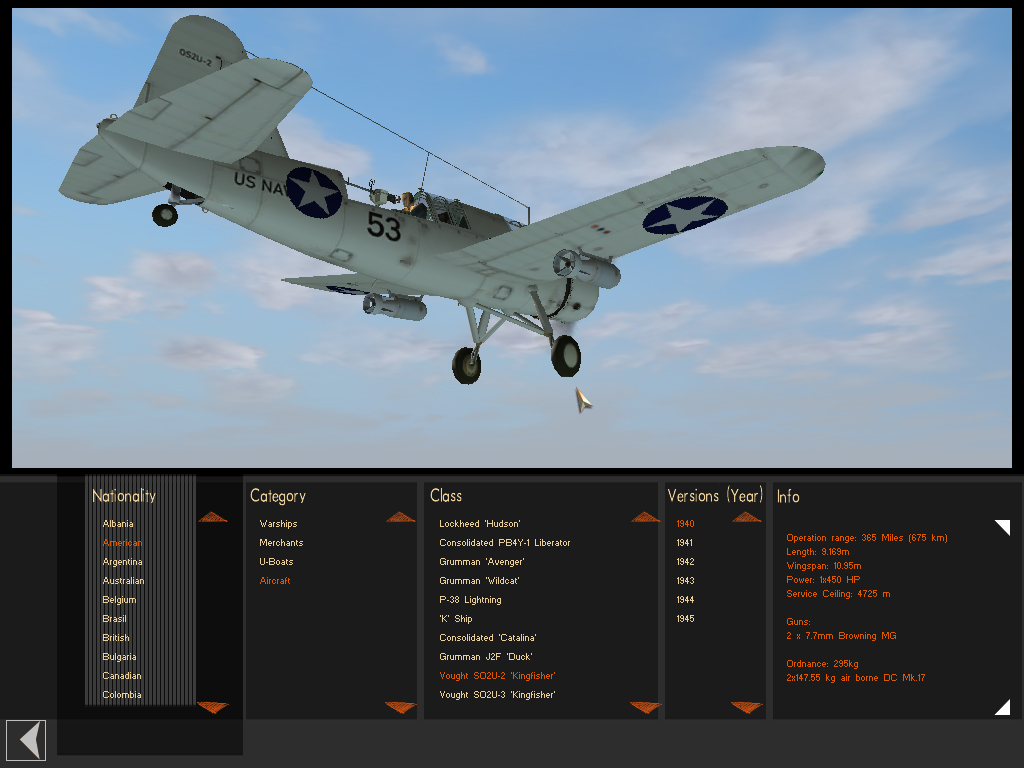Choose the Merchants category
The height and width of the screenshot is (768, 1024).
pos(281,543)
